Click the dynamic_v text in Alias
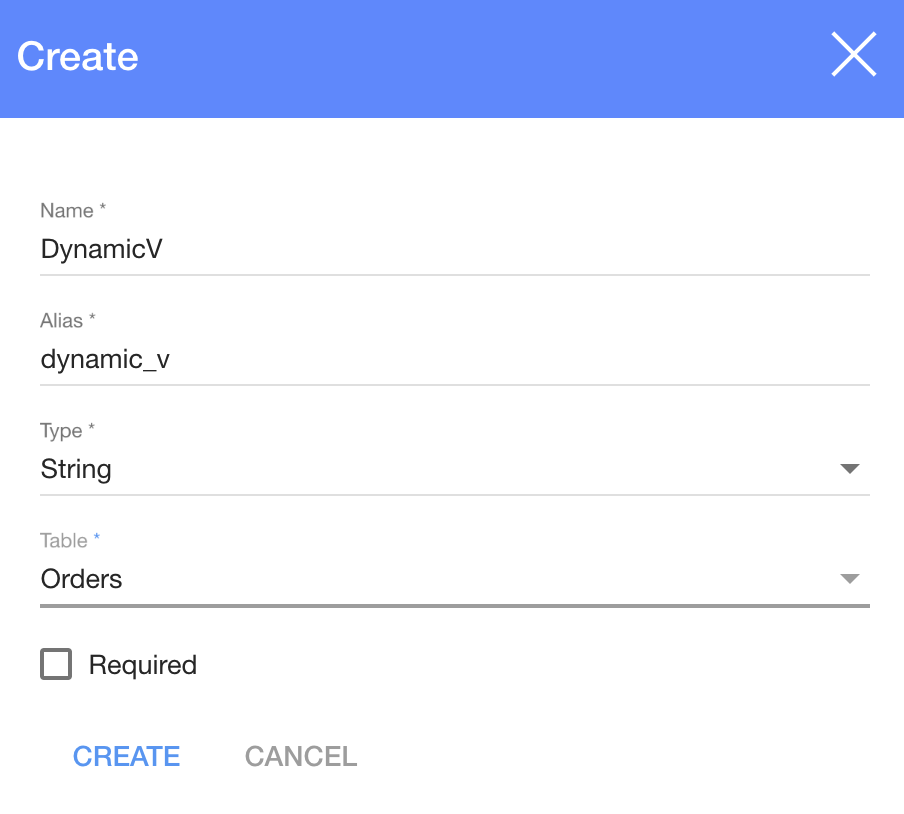This screenshot has width=904, height=814. (105, 359)
